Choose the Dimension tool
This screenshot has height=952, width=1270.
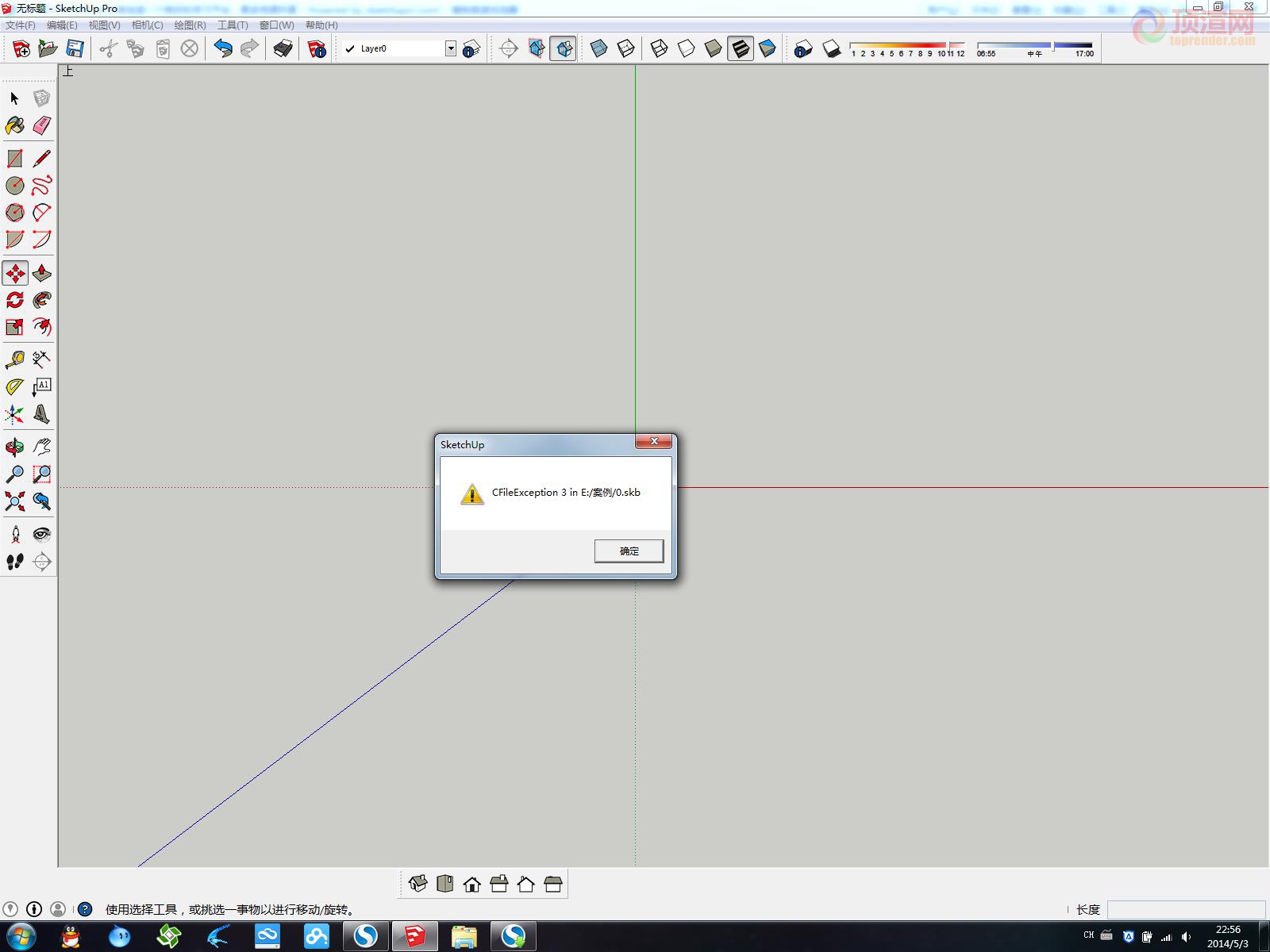(41, 359)
